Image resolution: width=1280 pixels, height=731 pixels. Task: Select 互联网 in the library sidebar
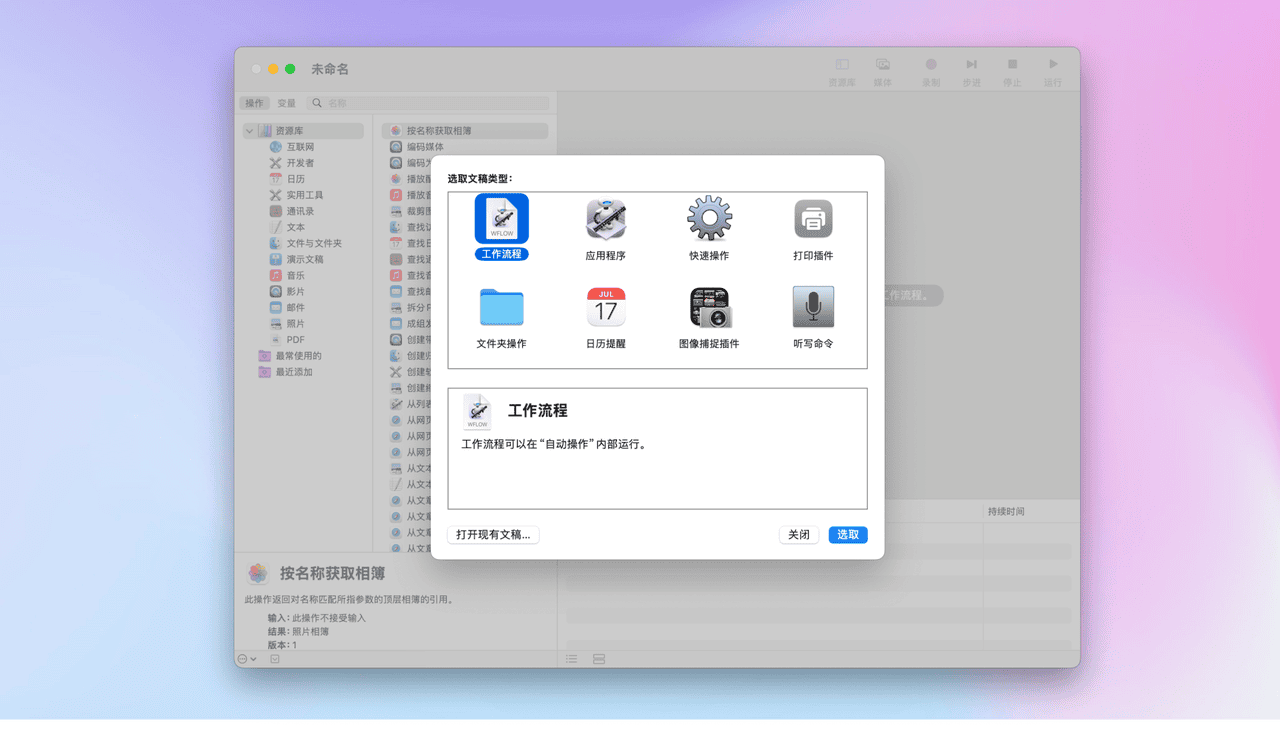coord(300,147)
